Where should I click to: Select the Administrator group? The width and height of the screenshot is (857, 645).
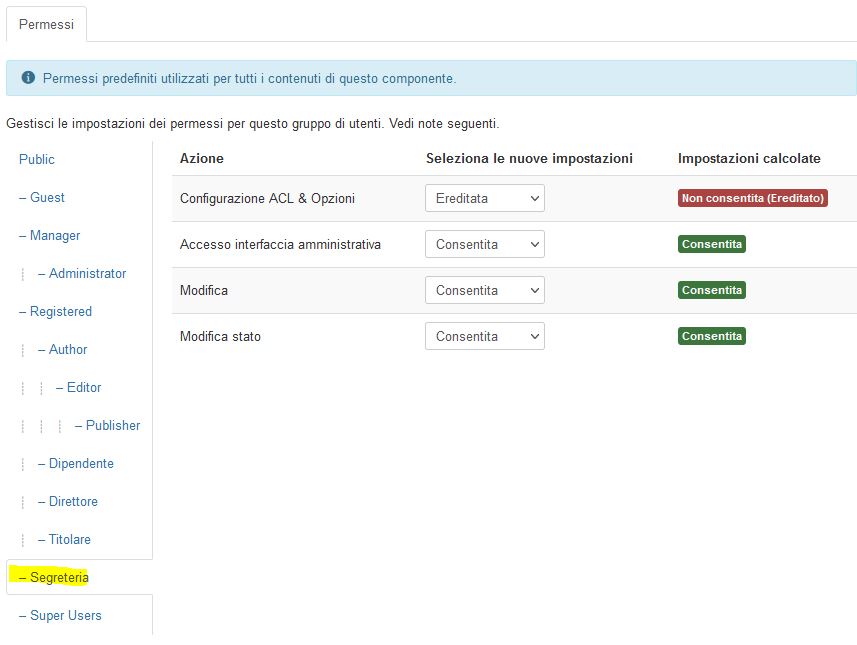(82, 273)
